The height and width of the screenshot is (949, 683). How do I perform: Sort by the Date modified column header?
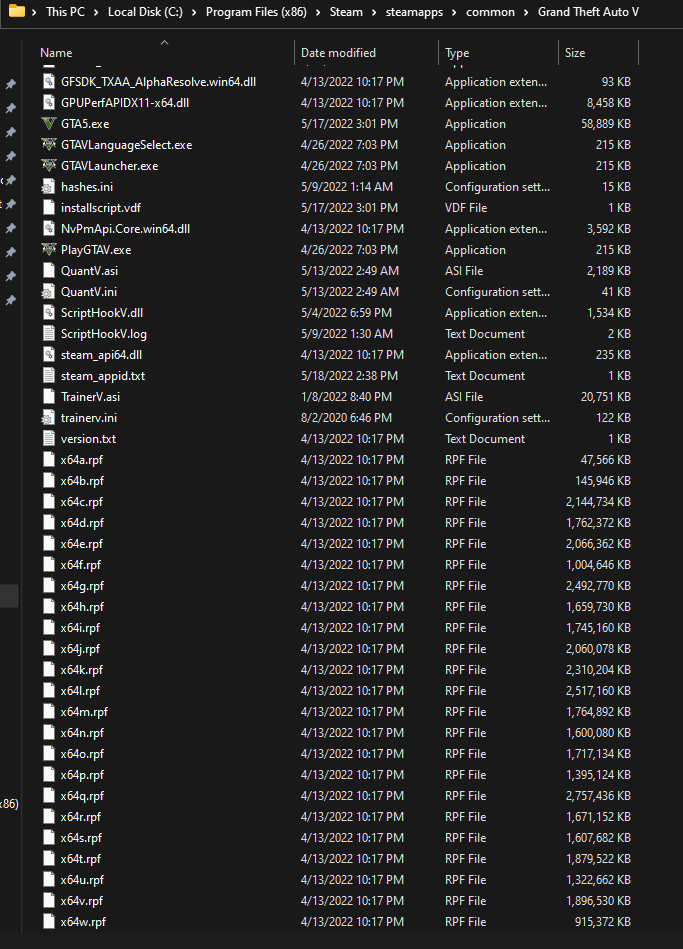pos(338,53)
